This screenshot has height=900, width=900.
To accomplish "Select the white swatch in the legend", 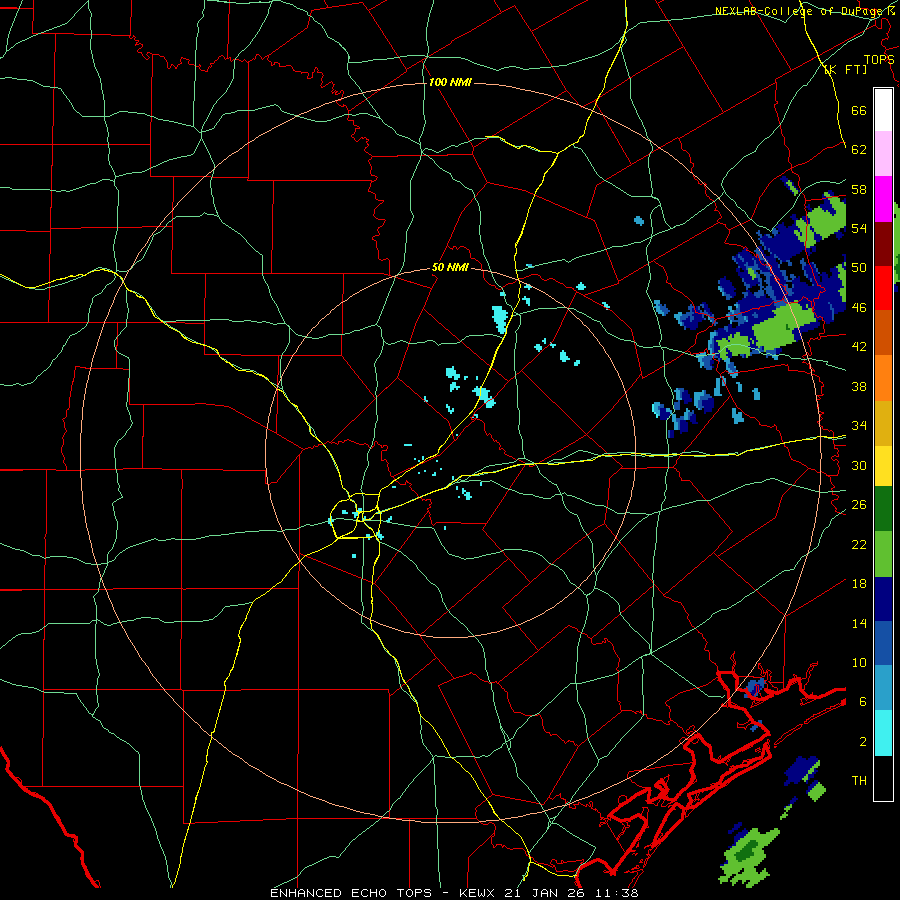I will click(x=883, y=110).
